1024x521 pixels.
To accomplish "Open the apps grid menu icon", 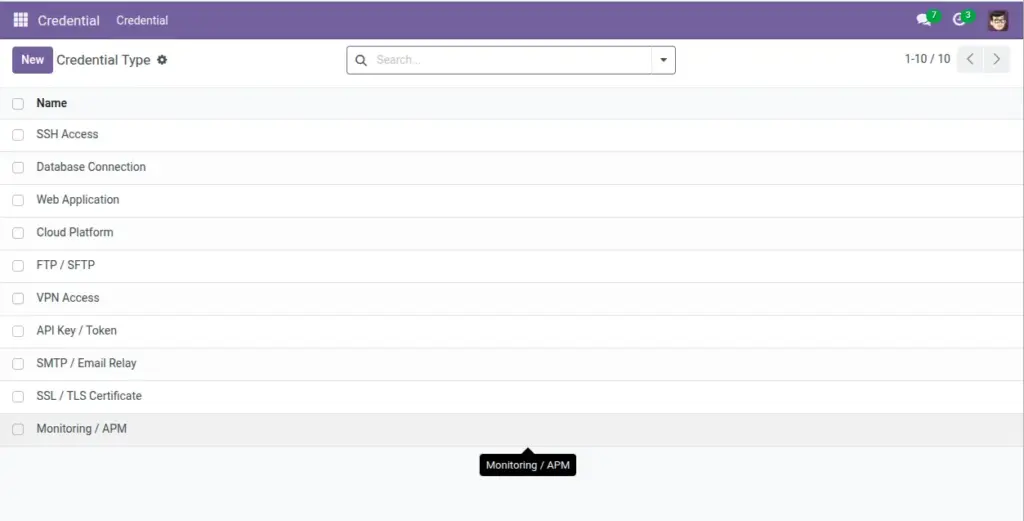I will coord(20,20).
